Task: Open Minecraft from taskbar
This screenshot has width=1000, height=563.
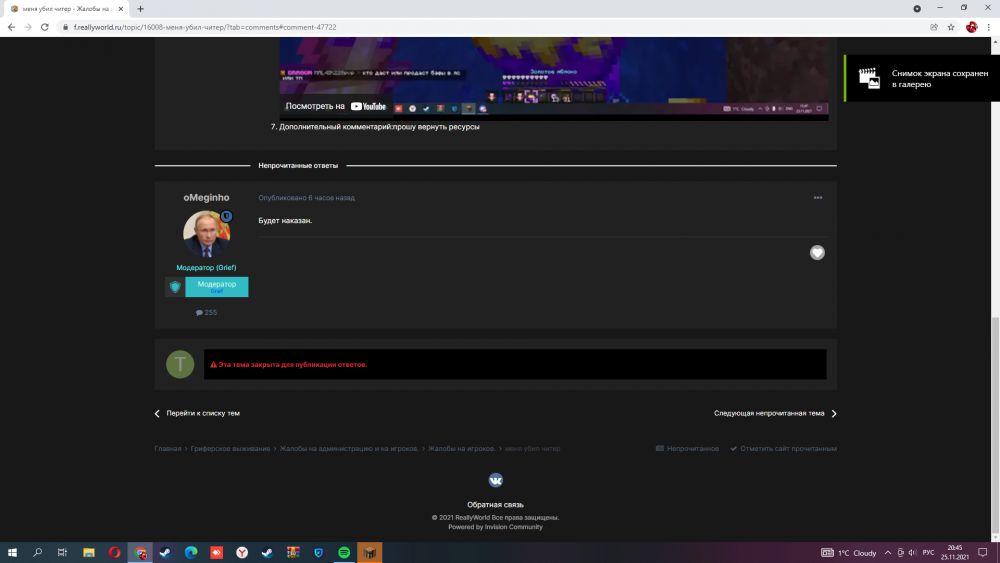Action: [x=369, y=552]
